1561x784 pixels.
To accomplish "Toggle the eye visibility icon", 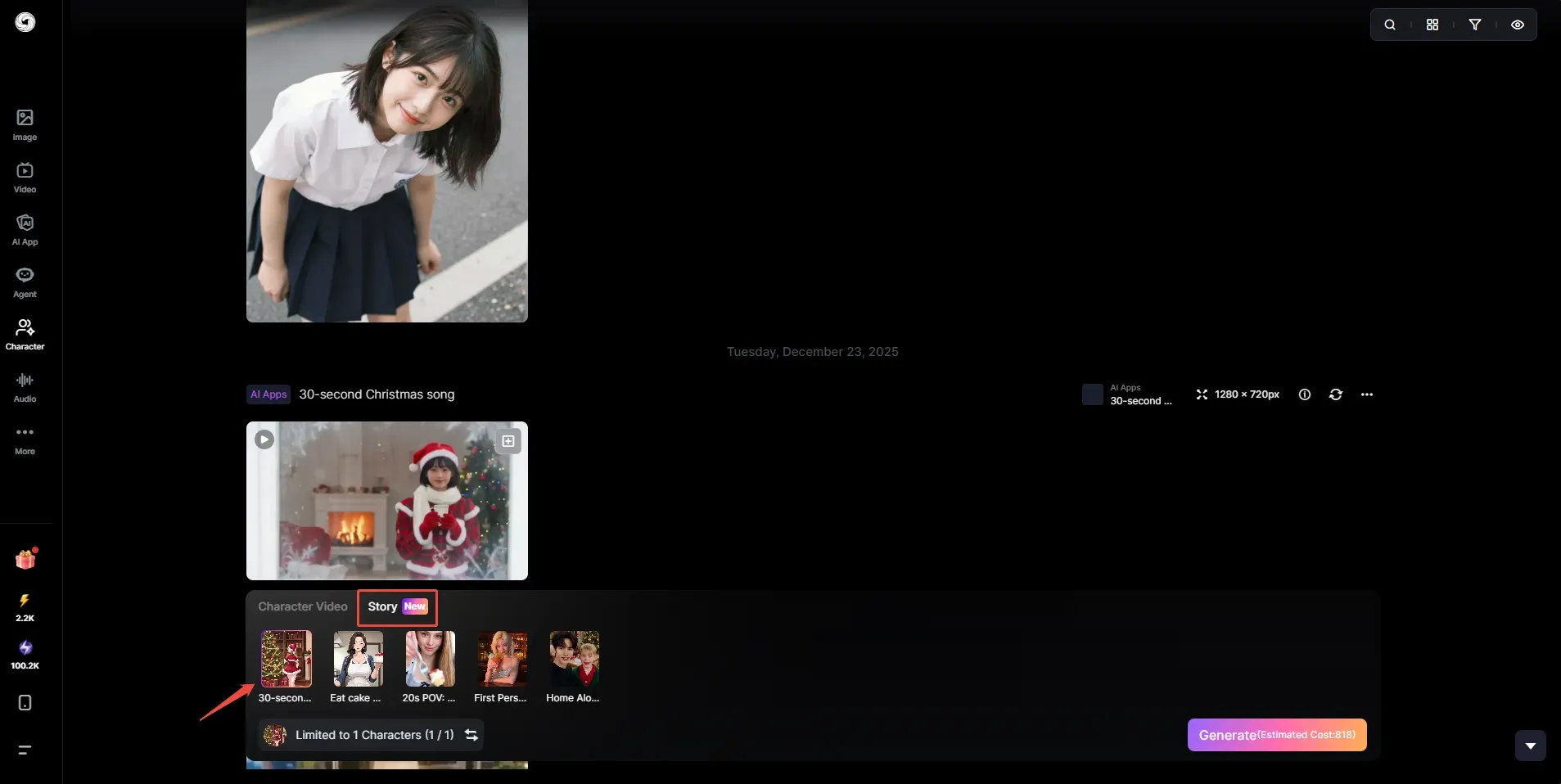I will (x=1518, y=25).
